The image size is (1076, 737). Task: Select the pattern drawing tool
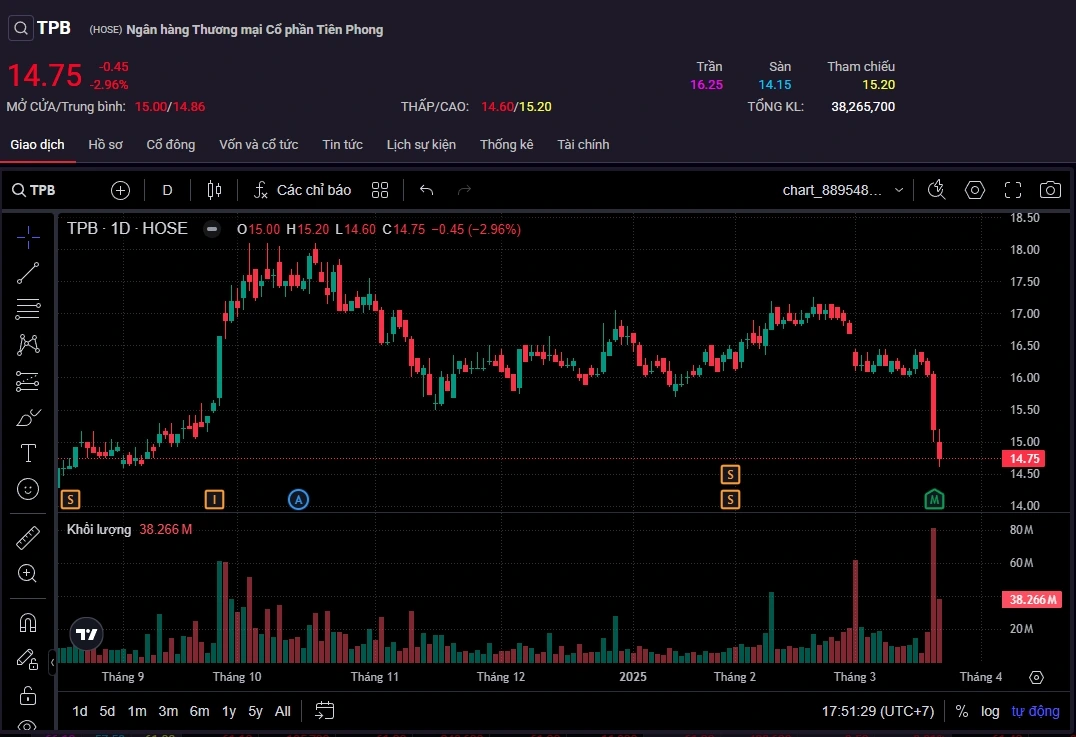tap(28, 344)
